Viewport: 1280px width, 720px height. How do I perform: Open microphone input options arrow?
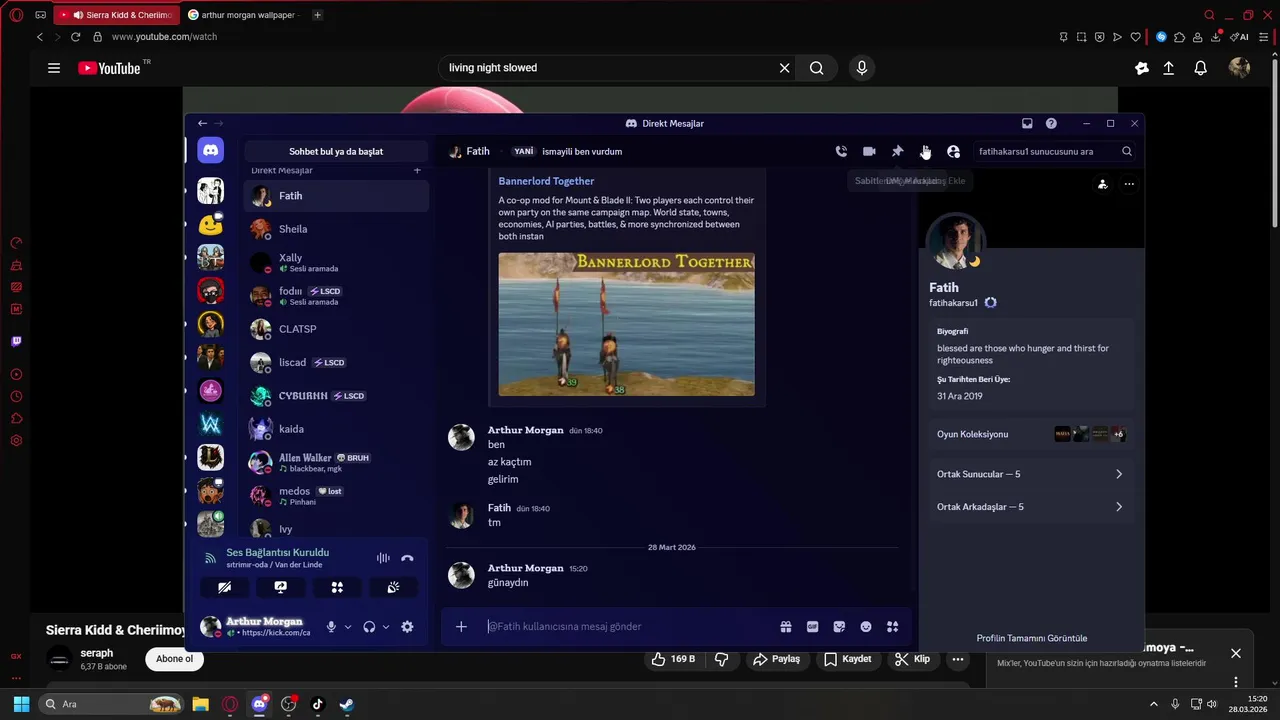tap(348, 627)
